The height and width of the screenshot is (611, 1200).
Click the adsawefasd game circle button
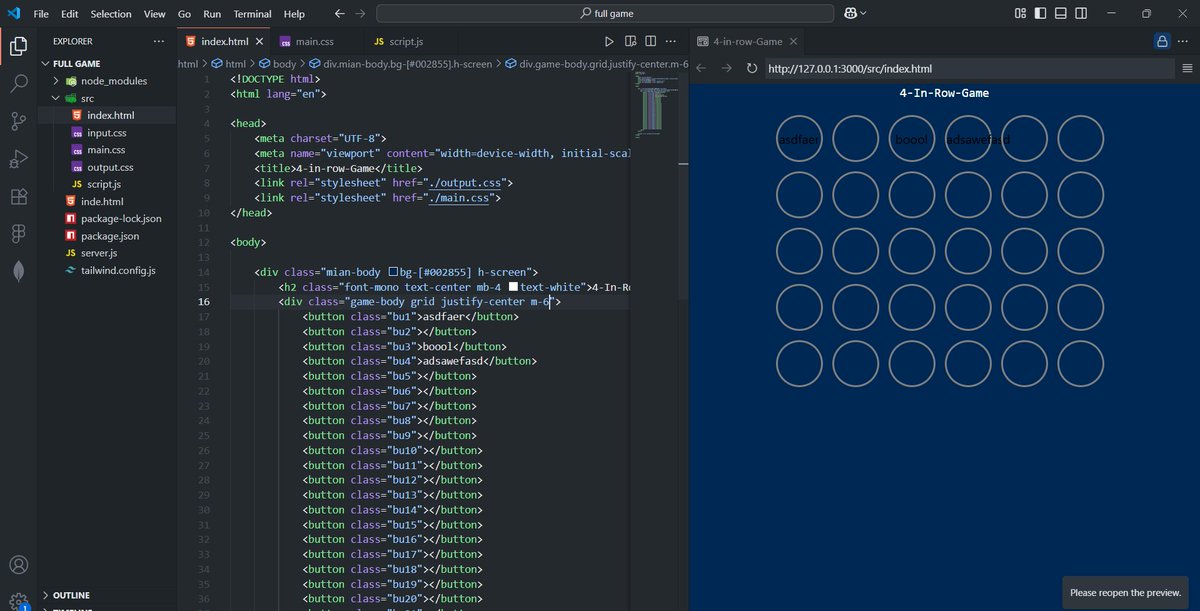(x=968, y=139)
